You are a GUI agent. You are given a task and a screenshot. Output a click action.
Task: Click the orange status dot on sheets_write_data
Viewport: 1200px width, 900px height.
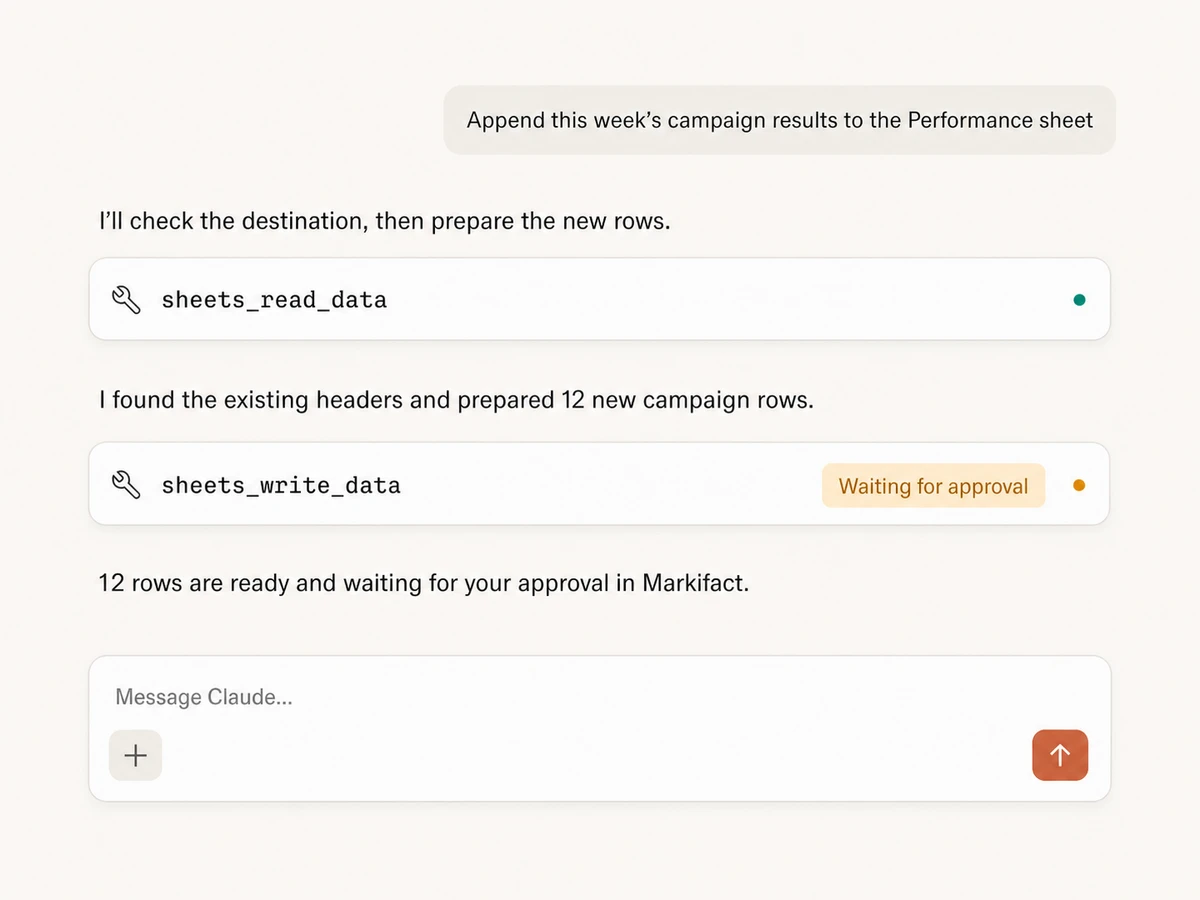[1079, 485]
